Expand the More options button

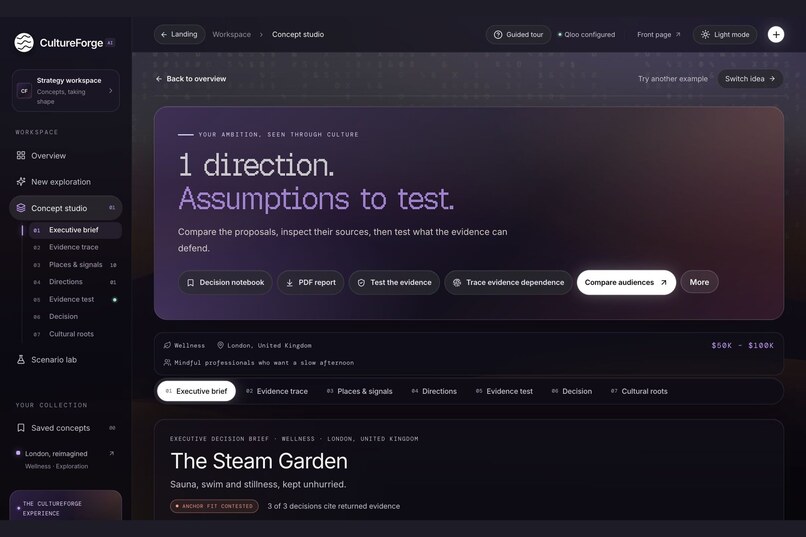point(699,282)
